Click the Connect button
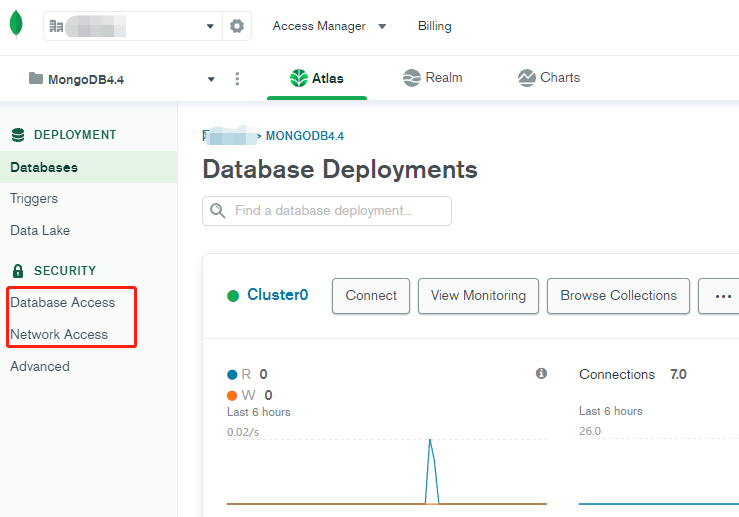The height and width of the screenshot is (517, 739). click(371, 296)
